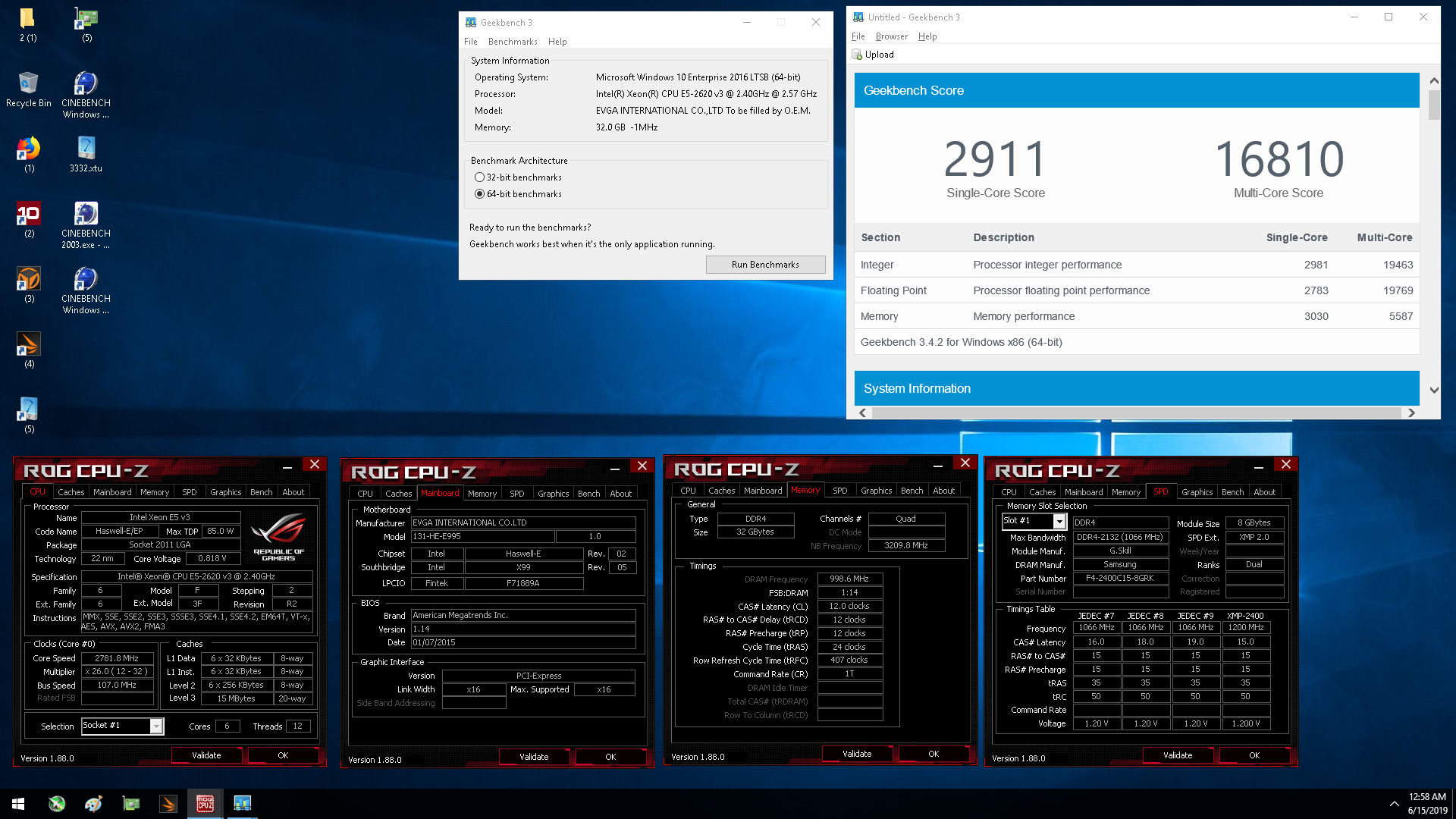Screen dimensions: 1456x819
Task: Click Validate in the SPD window
Action: click(1178, 755)
